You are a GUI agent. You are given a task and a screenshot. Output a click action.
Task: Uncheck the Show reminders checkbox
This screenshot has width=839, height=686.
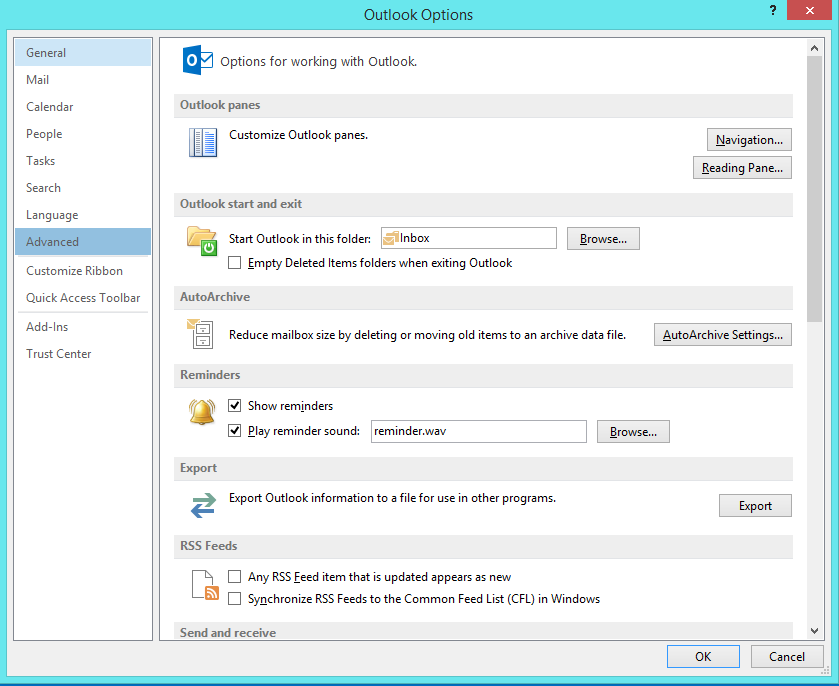pyautogui.click(x=235, y=406)
